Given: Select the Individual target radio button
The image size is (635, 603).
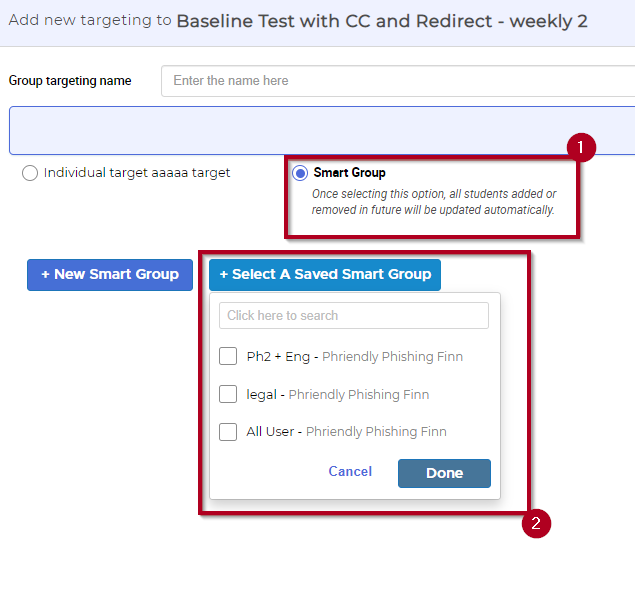Looking at the screenshot, I should [x=30, y=173].
